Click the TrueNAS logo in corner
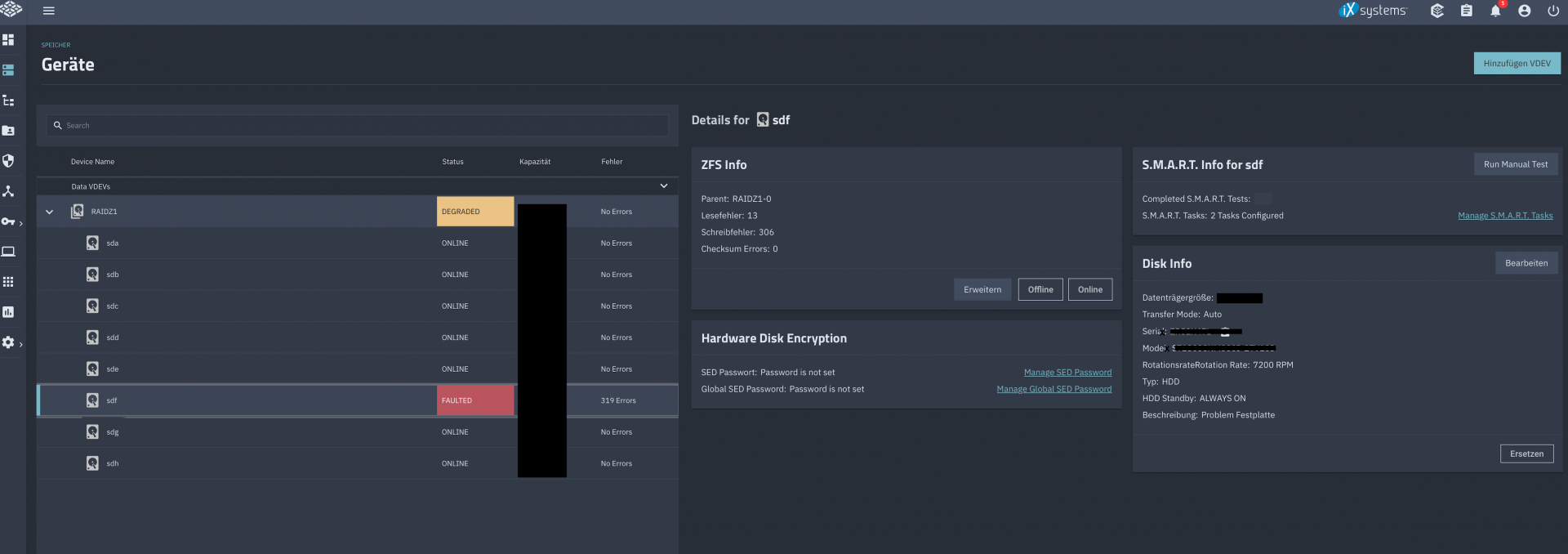 tap(11, 9)
